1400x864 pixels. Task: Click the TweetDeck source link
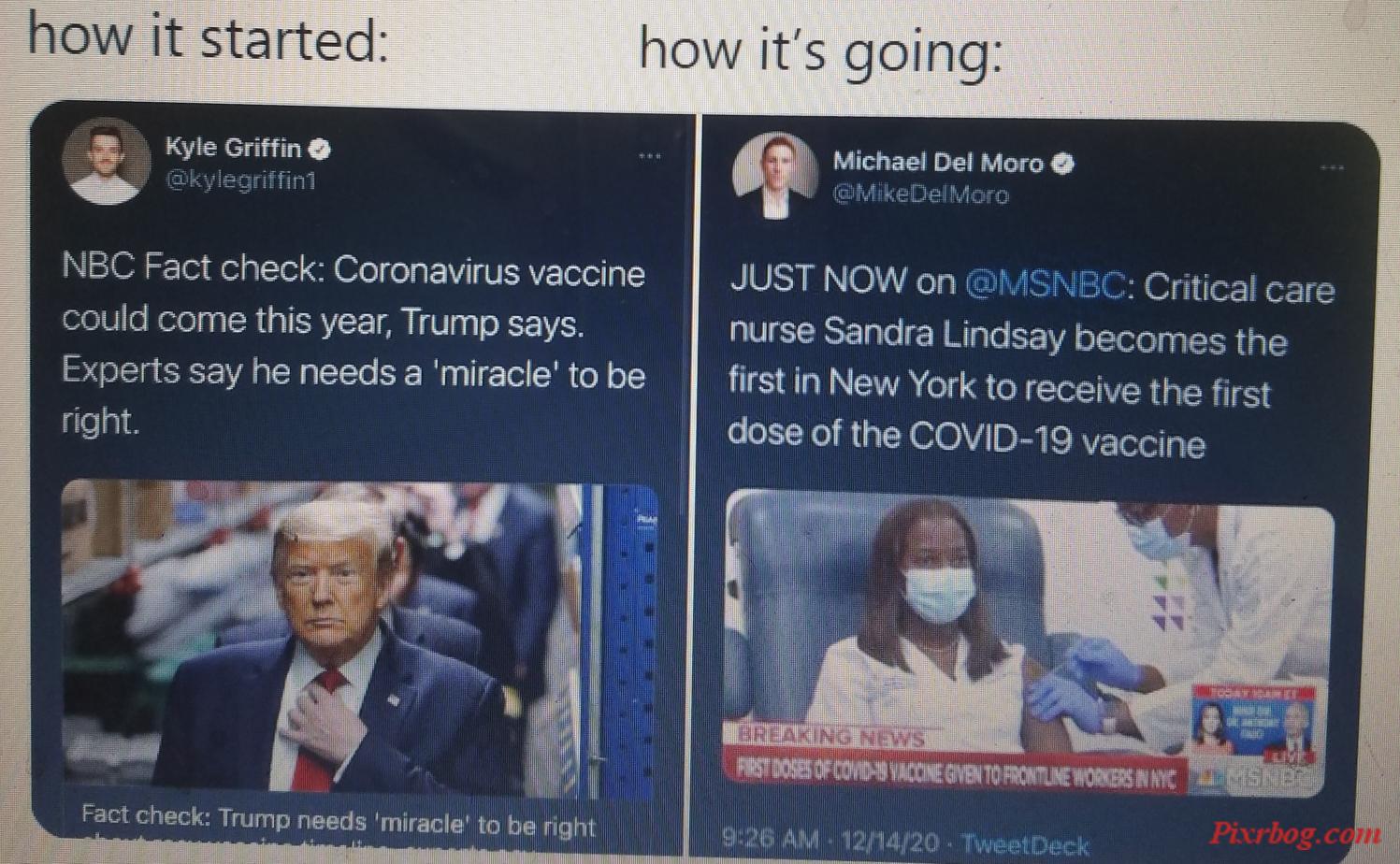coord(1025,844)
